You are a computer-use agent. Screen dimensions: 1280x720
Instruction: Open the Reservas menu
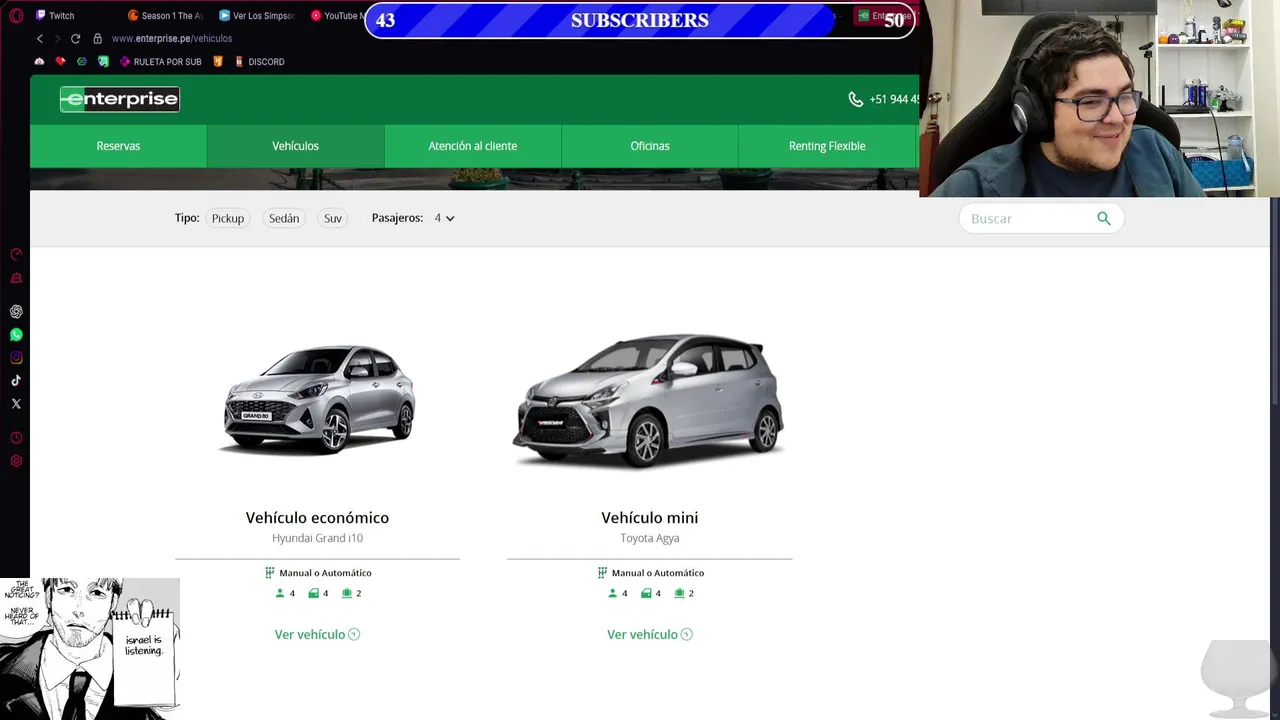click(118, 146)
